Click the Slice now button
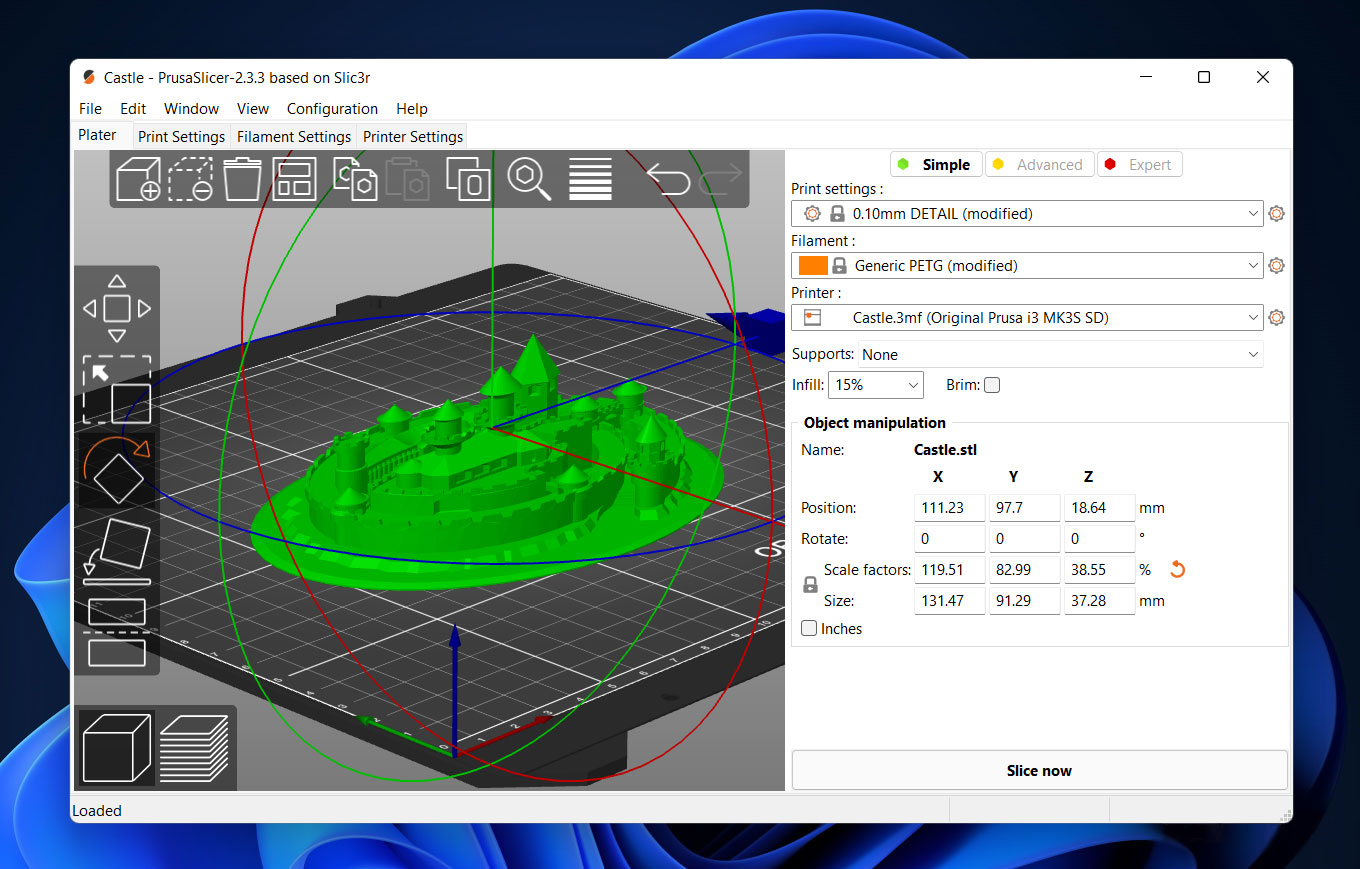This screenshot has height=869, width=1360. tap(1039, 771)
